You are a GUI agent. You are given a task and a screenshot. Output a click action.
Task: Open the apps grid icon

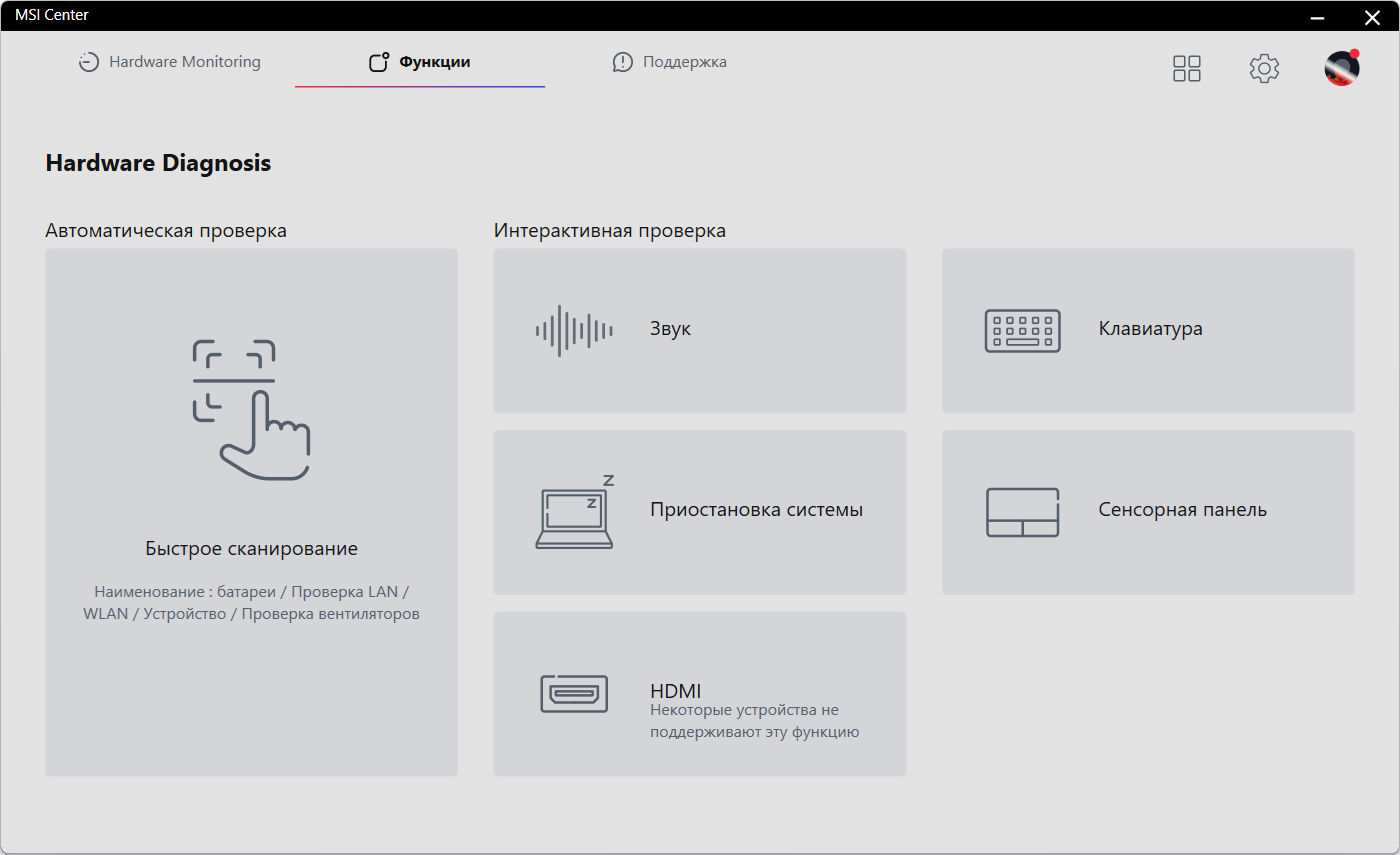pyautogui.click(x=1187, y=68)
